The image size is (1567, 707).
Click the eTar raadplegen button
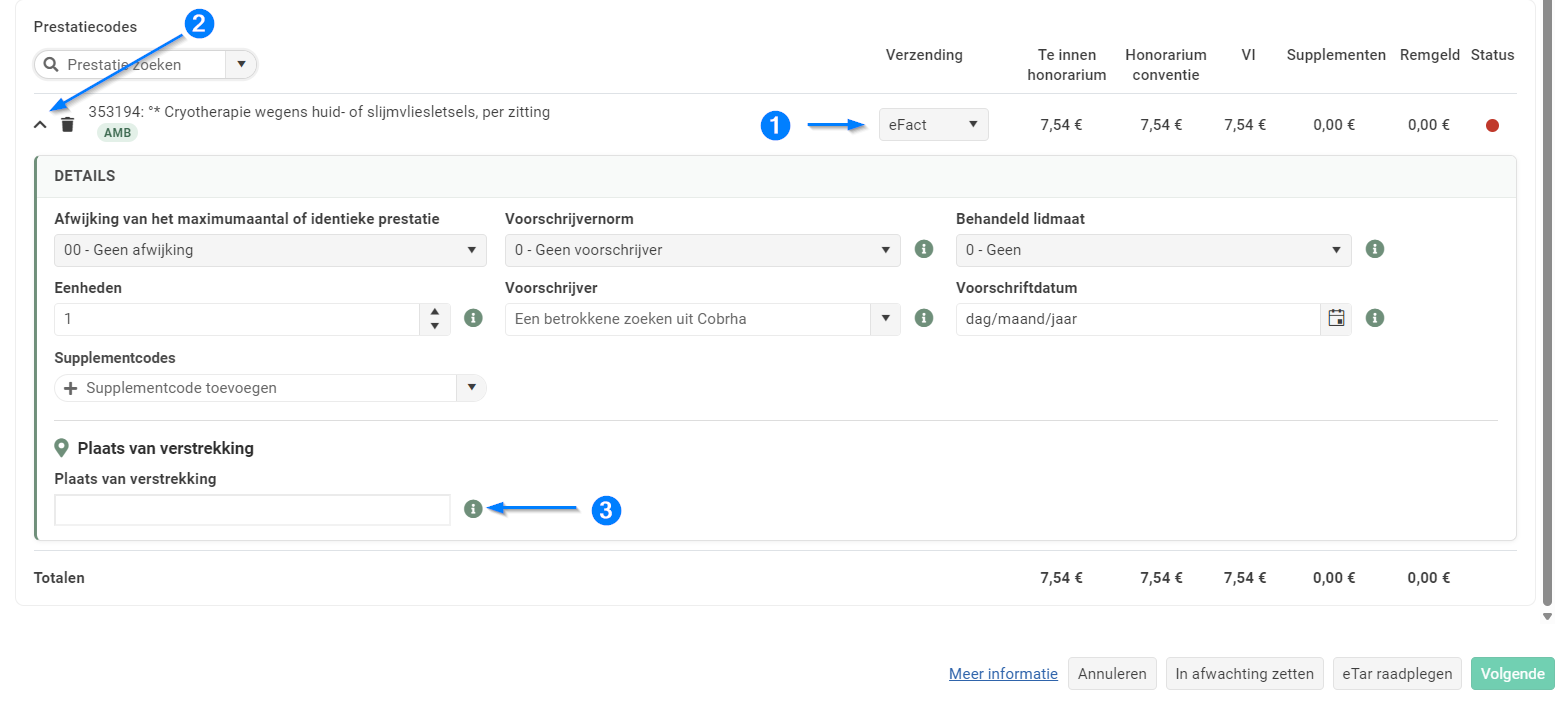(x=1397, y=674)
